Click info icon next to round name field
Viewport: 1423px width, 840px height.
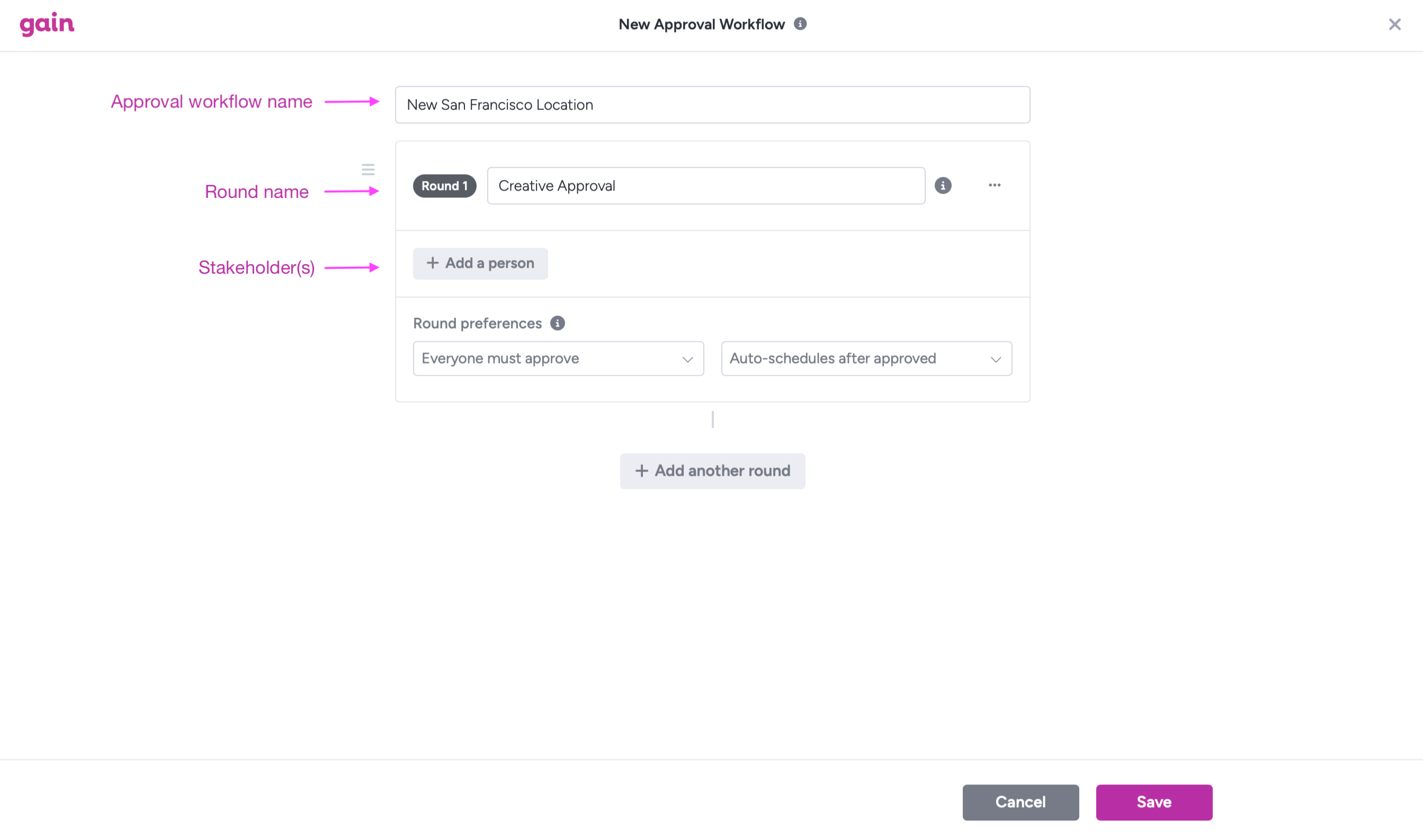(x=942, y=186)
